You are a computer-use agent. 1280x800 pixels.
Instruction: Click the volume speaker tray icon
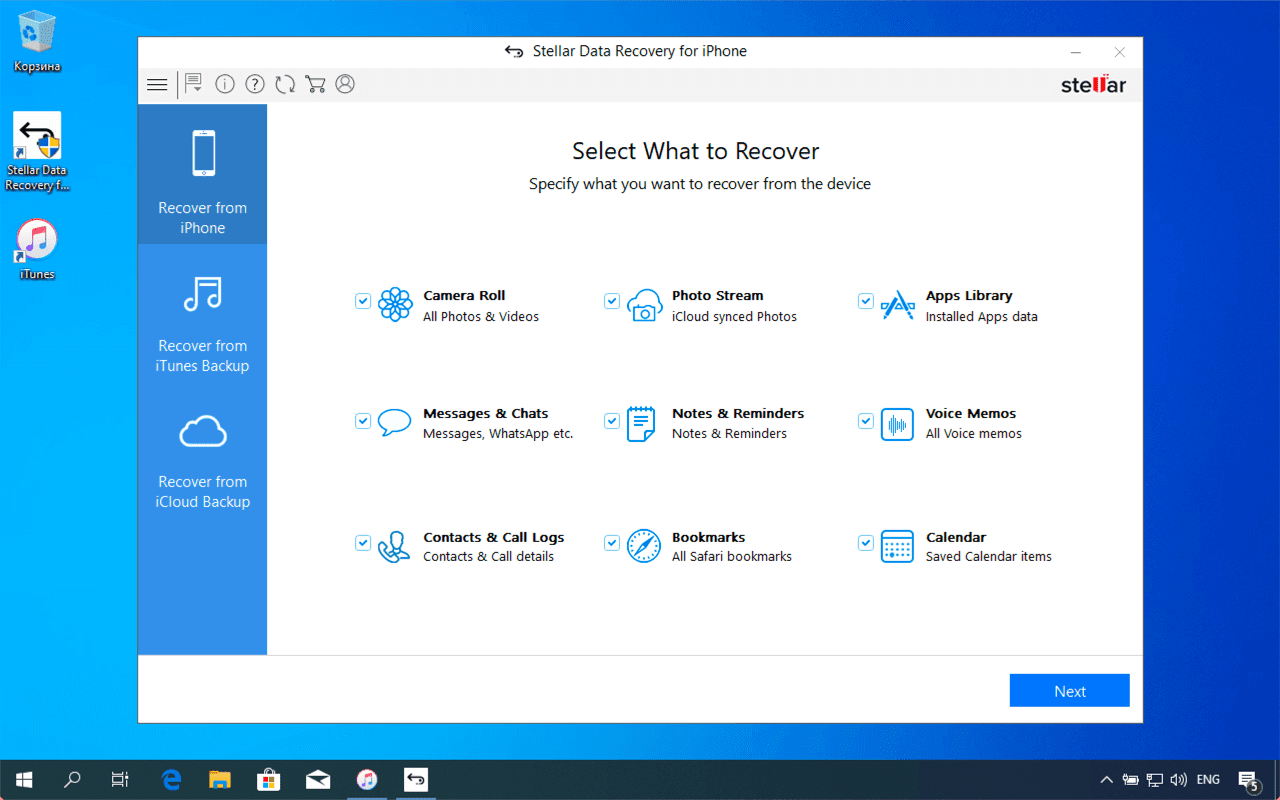tap(1179, 780)
